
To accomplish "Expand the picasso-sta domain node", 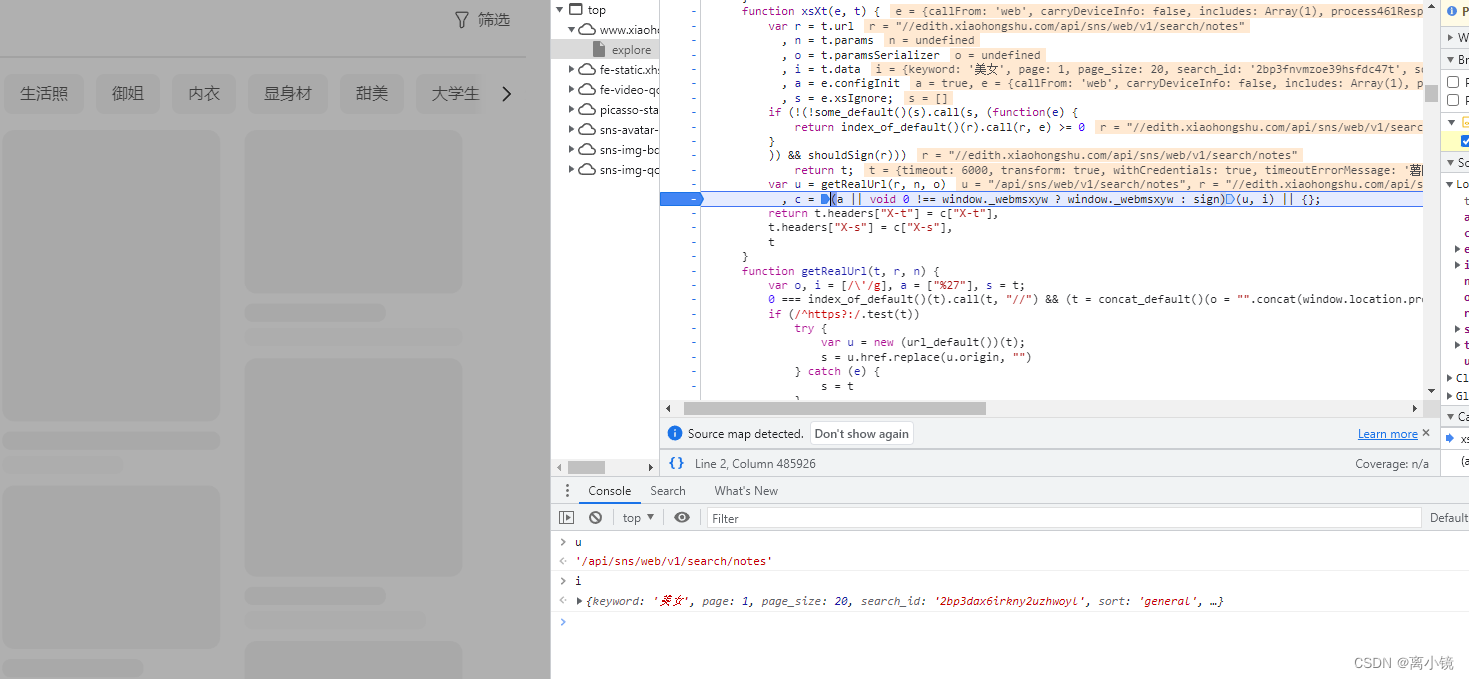I will pos(572,109).
